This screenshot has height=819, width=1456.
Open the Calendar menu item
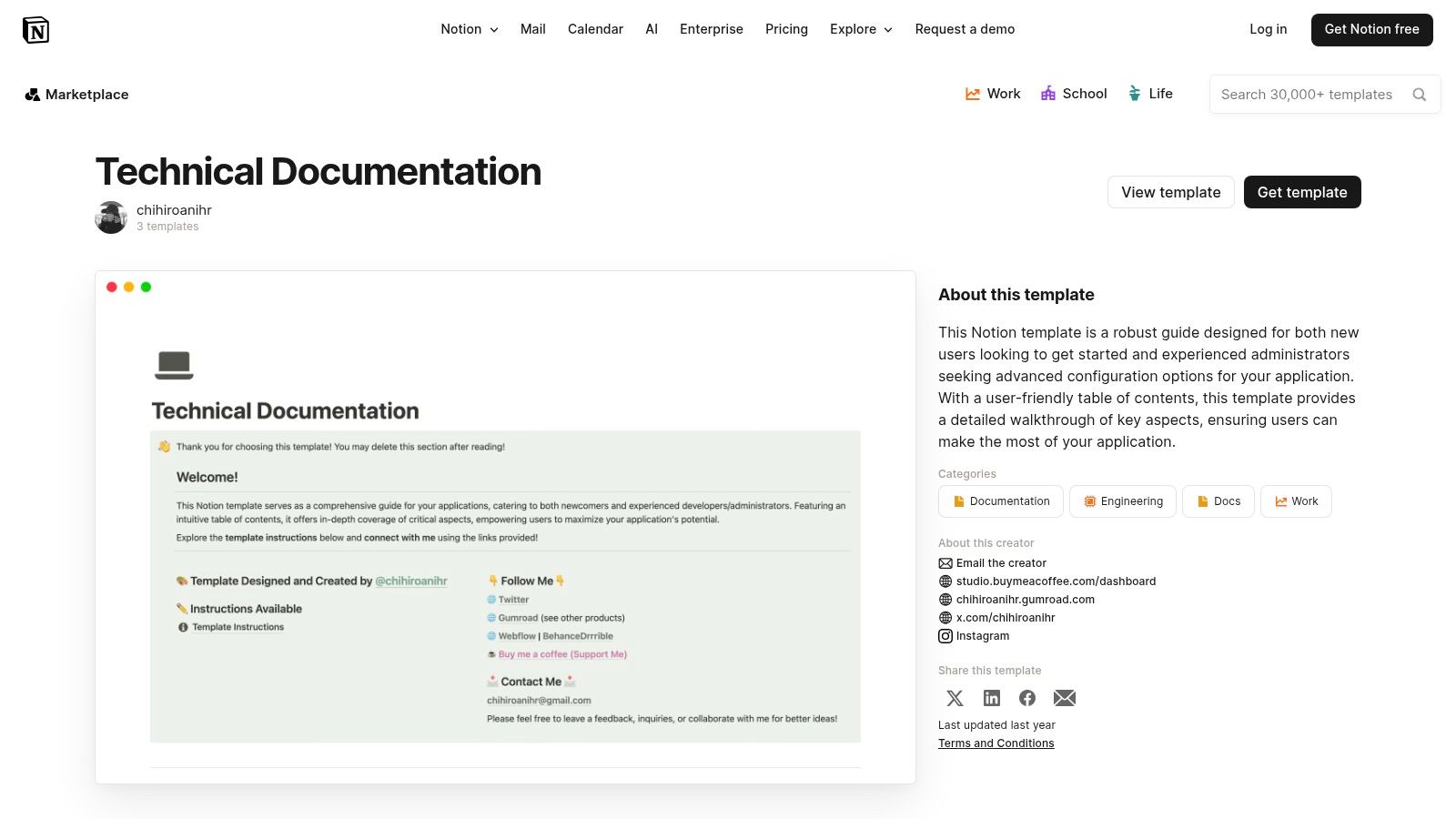tap(595, 29)
